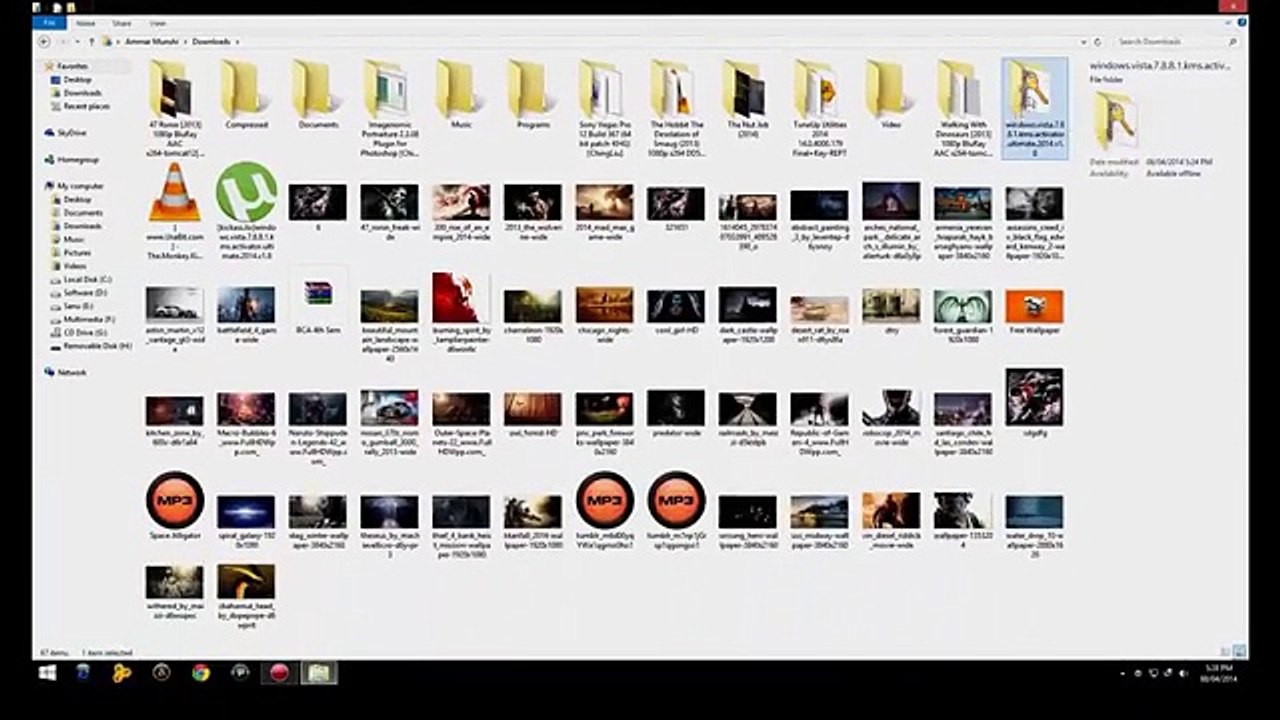Select Network in the navigation pane
This screenshot has width=1280, height=720.
pyautogui.click(x=71, y=372)
